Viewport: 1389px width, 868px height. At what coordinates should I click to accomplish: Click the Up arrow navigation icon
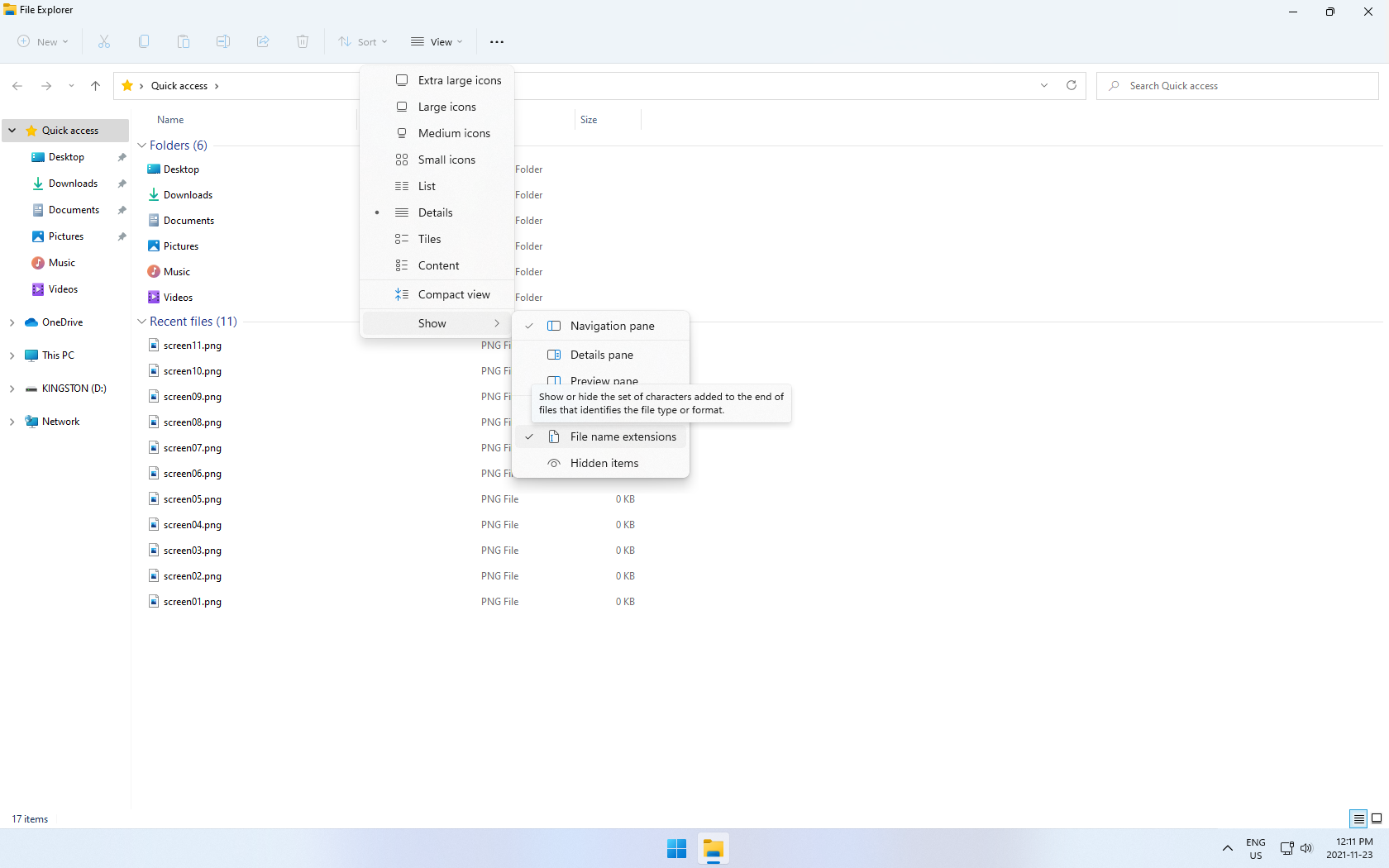(x=96, y=86)
